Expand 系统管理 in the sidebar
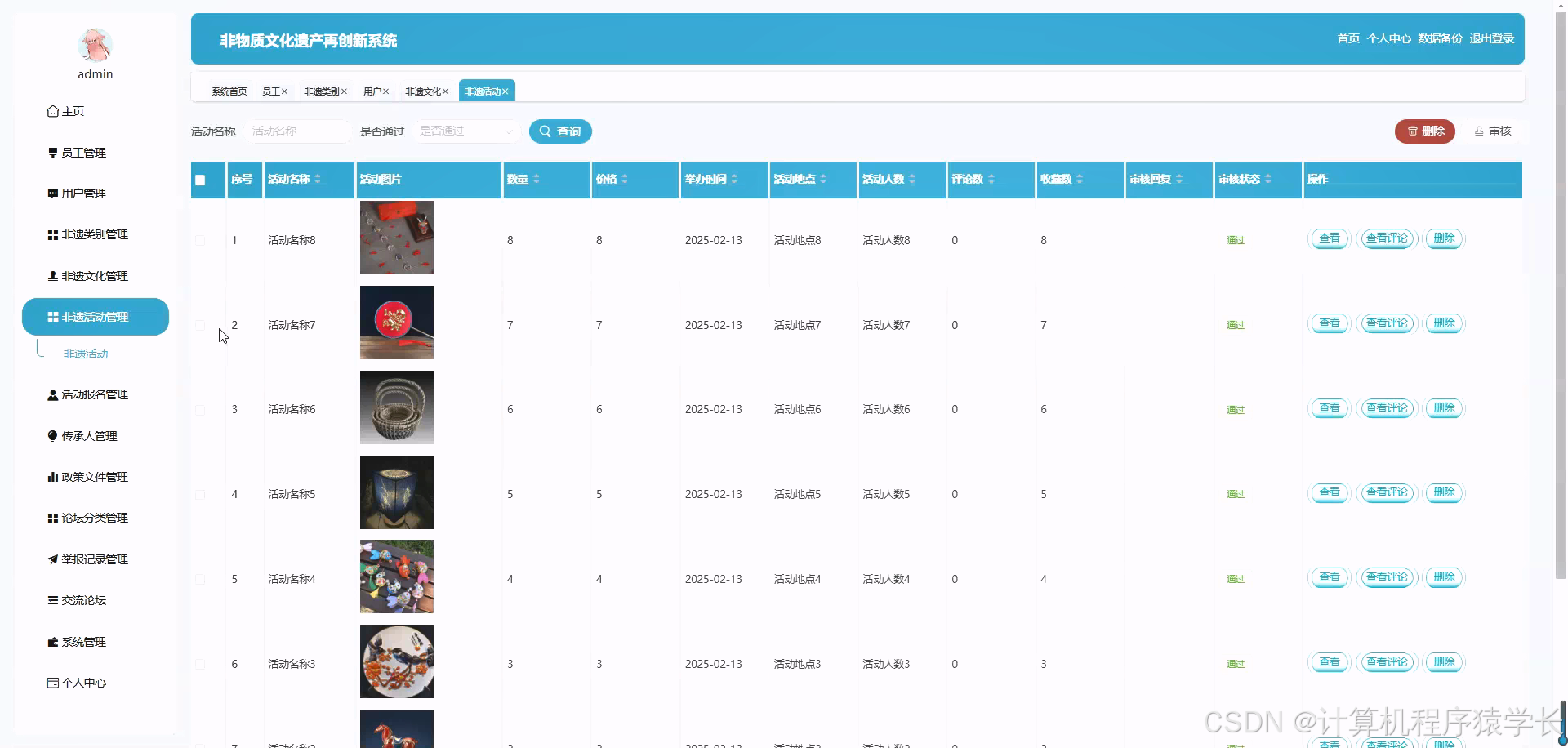The height and width of the screenshot is (748, 1568). pyautogui.click(x=96, y=642)
